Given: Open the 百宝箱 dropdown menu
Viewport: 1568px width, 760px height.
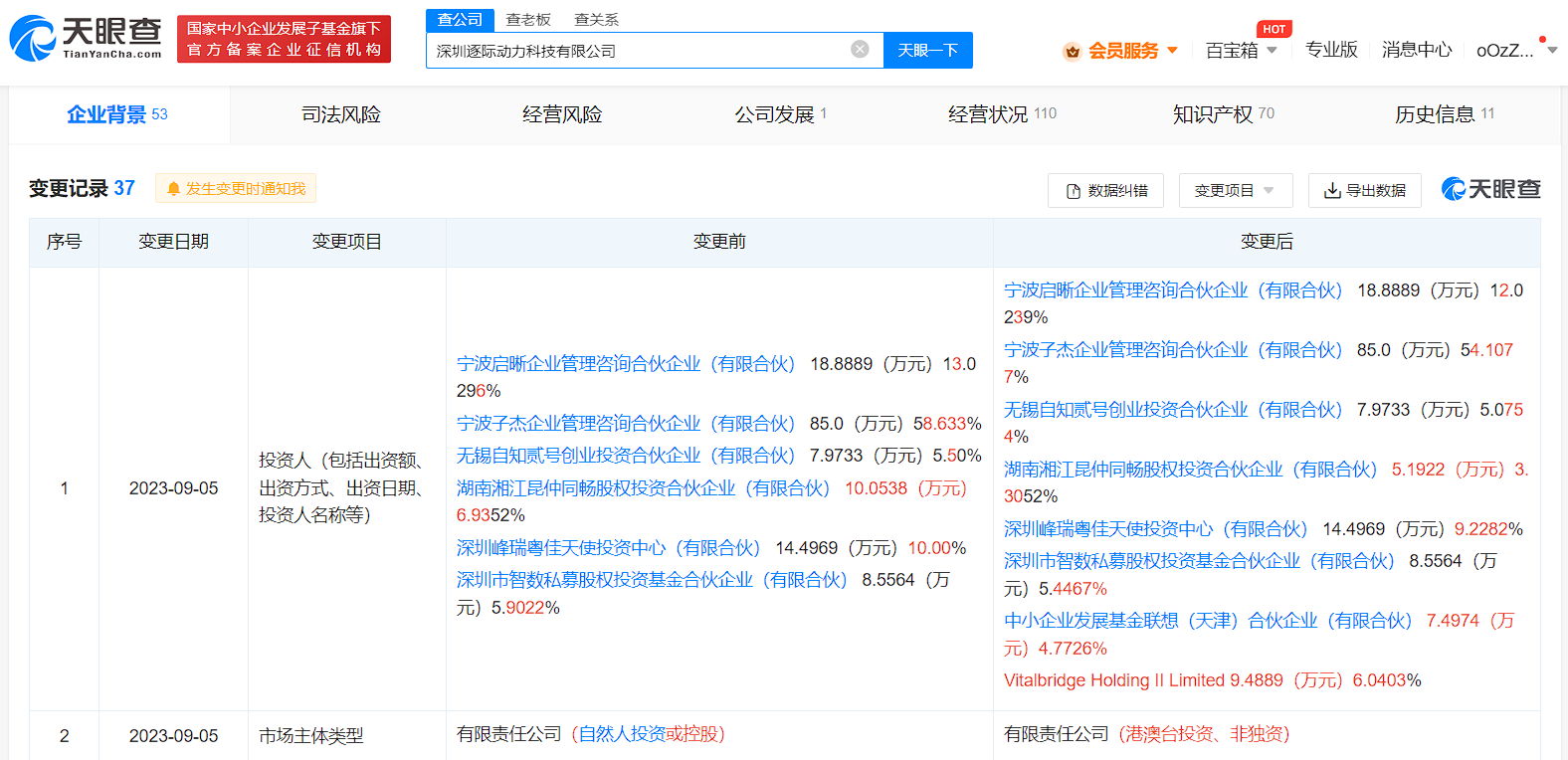Looking at the screenshot, I should click(1241, 51).
